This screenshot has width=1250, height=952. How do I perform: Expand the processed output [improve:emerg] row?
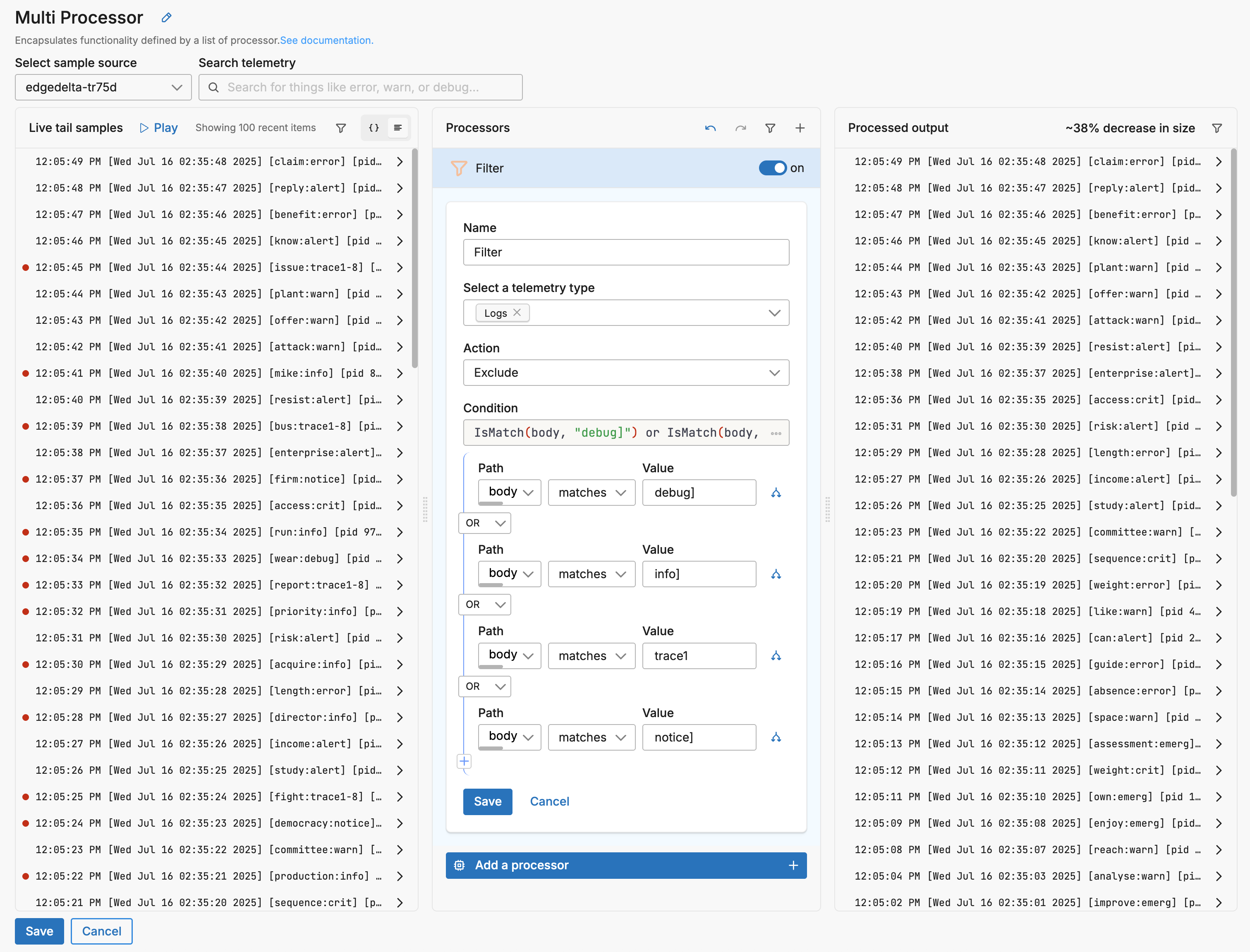[x=1218, y=903]
